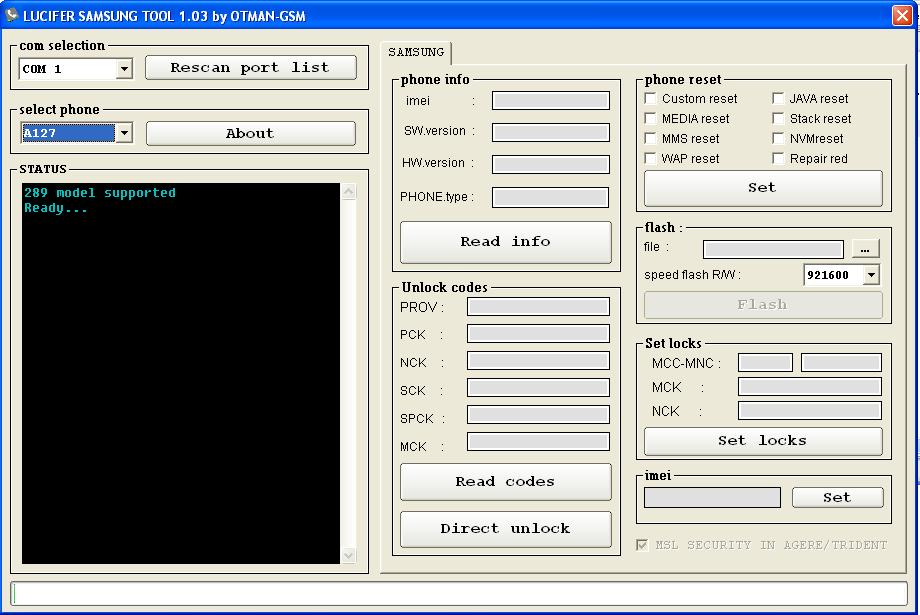Image resolution: width=920 pixels, height=615 pixels.
Task: Click the PROV unlock code field
Action: click(538, 306)
